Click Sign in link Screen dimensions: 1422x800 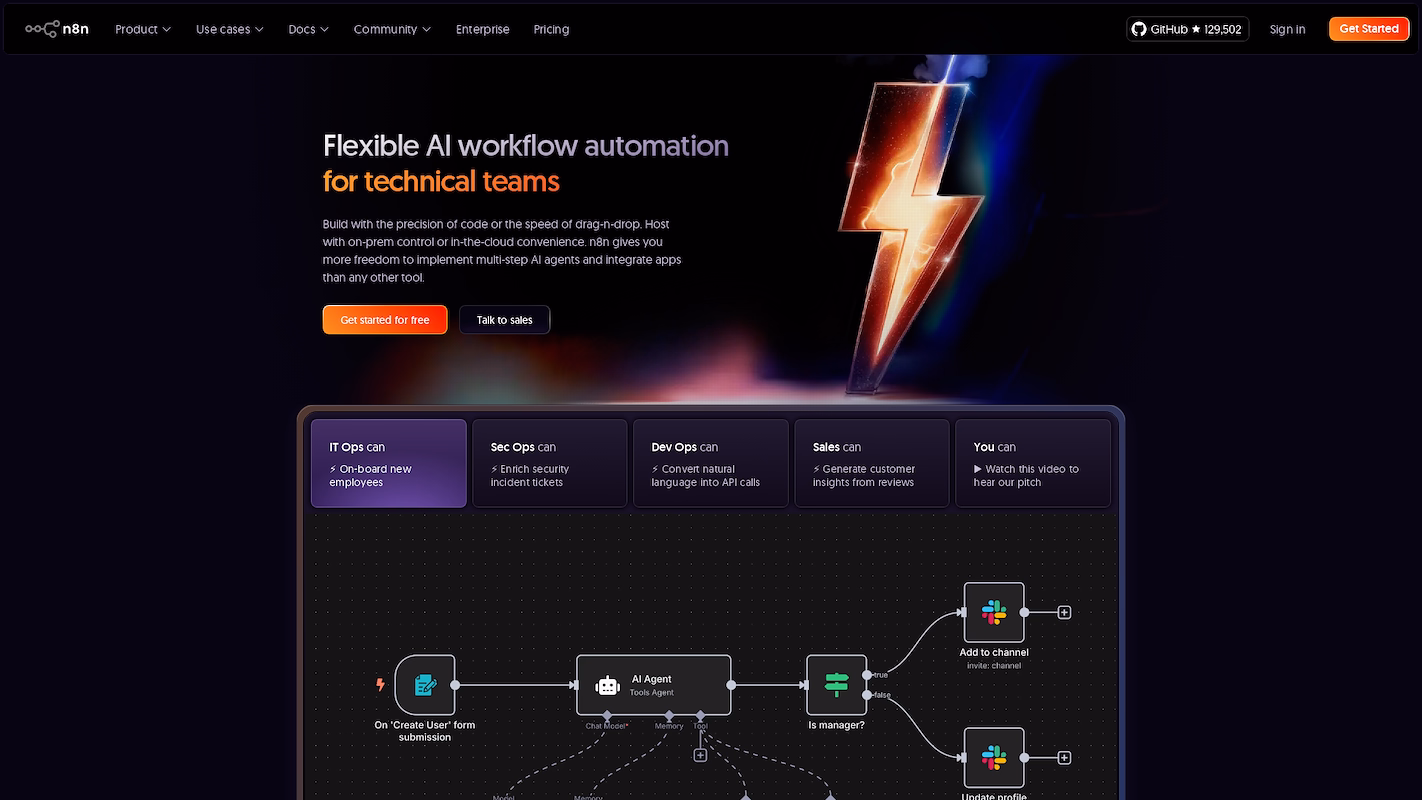1287,29
